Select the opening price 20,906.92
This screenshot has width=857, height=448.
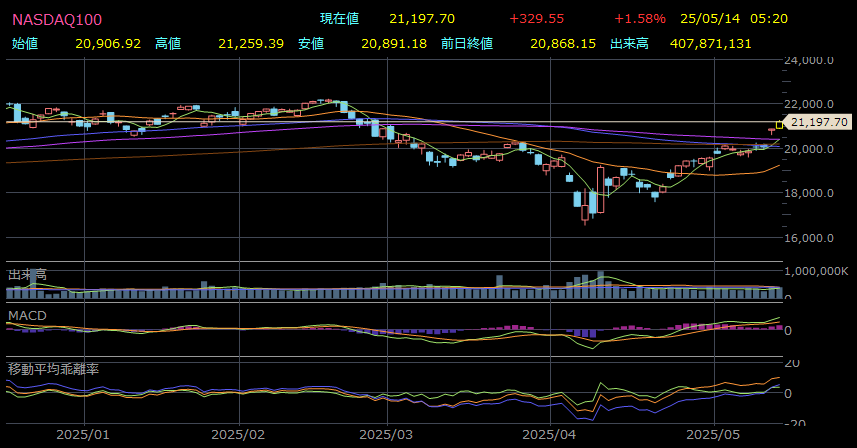pos(108,44)
